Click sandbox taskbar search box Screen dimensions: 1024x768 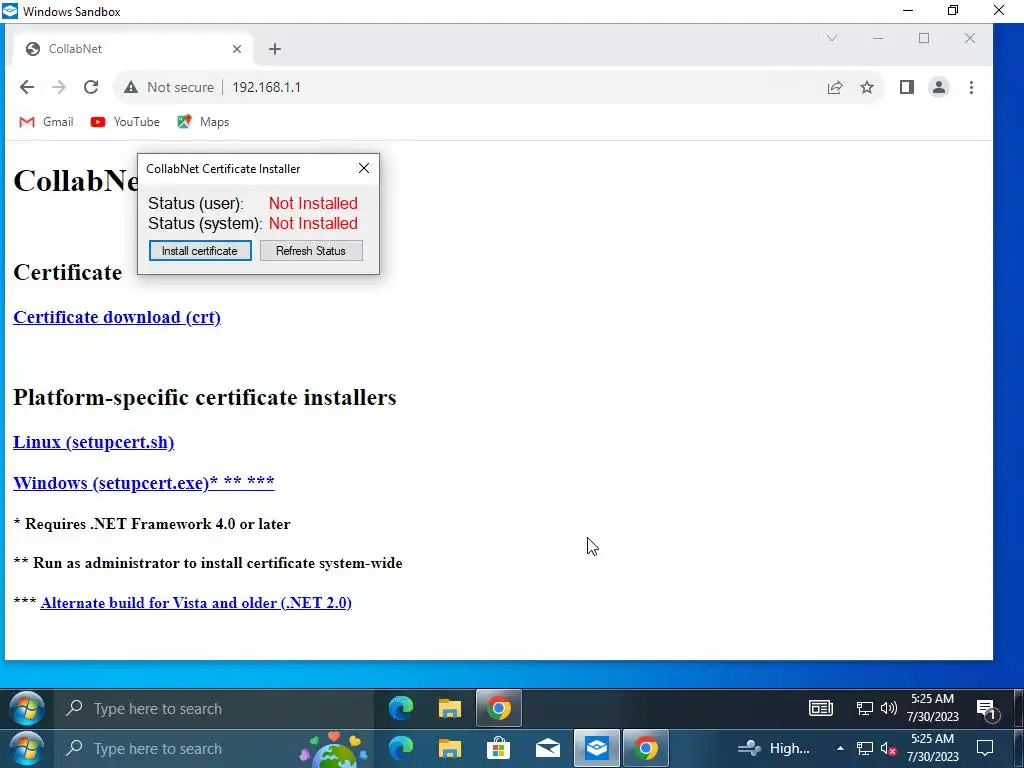pyautogui.click(x=214, y=709)
